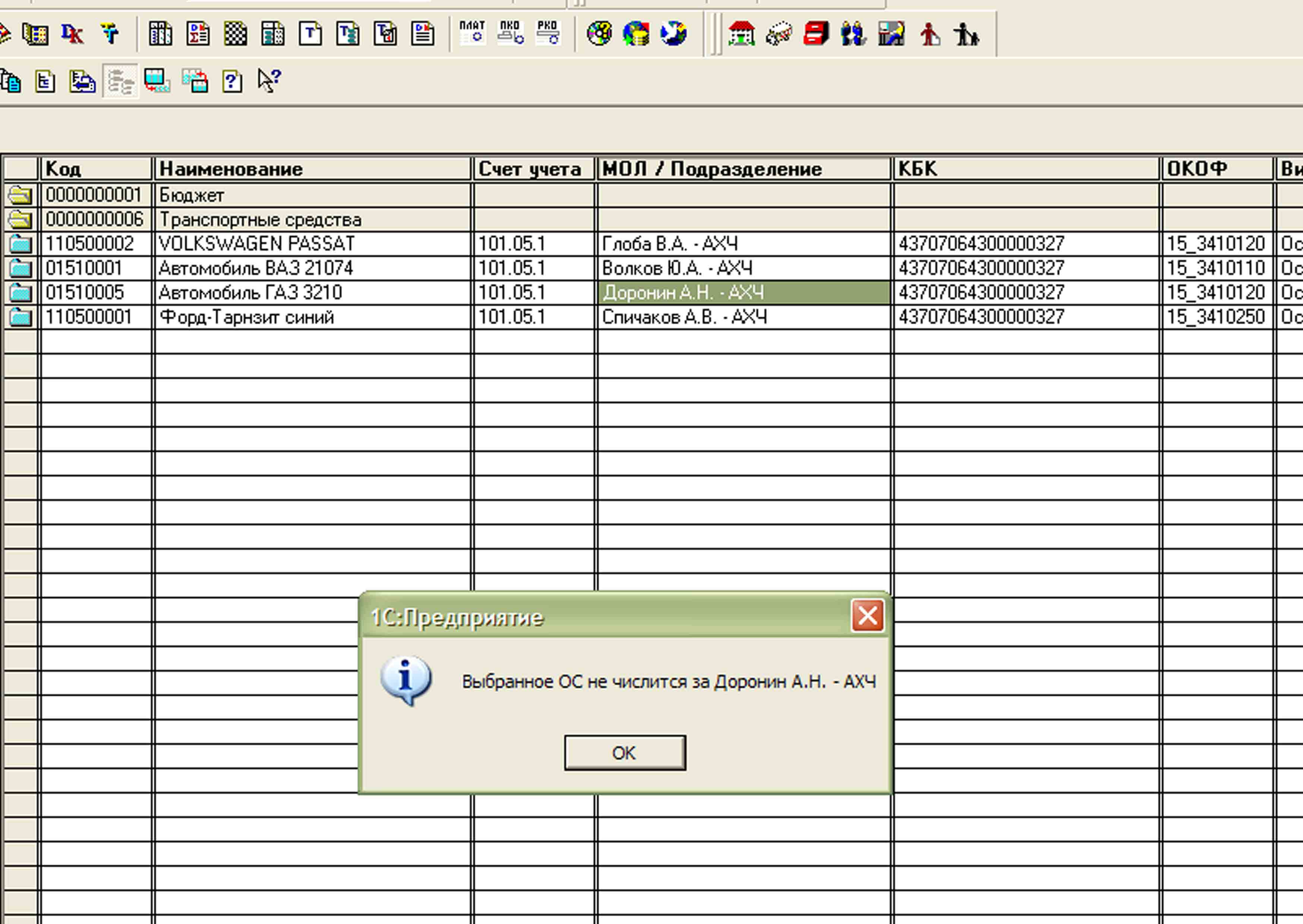1303x924 pixels.
Task: Select the VOLKSWAGEN PASSAT row name
Action: (256, 244)
